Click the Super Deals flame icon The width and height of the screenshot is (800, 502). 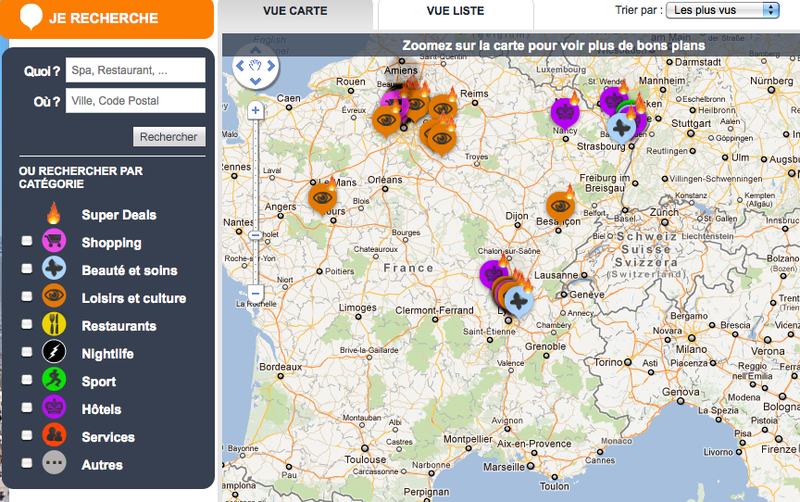coord(54,214)
